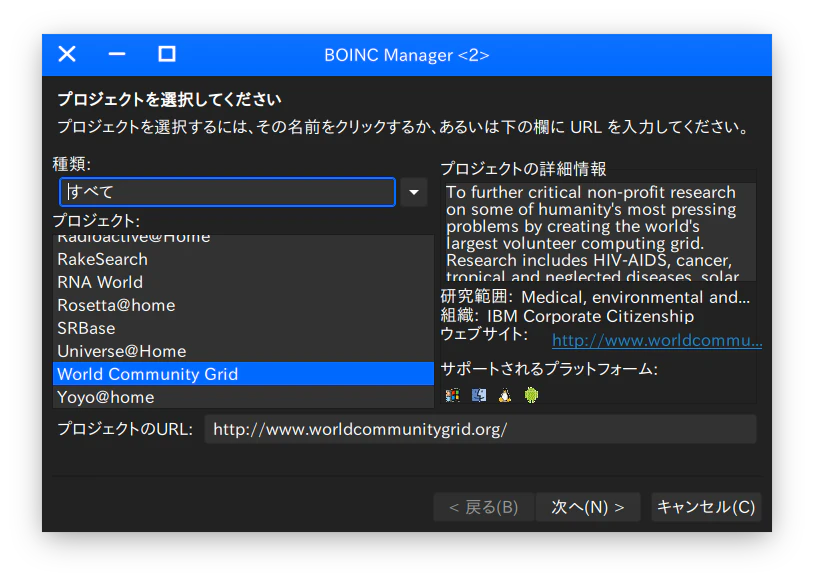
Task: Minimize the BOINC Manager window
Action: click(117, 54)
